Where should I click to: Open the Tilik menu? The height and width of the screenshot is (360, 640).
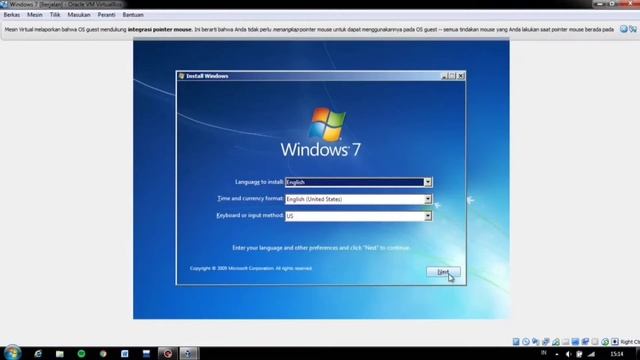point(55,15)
